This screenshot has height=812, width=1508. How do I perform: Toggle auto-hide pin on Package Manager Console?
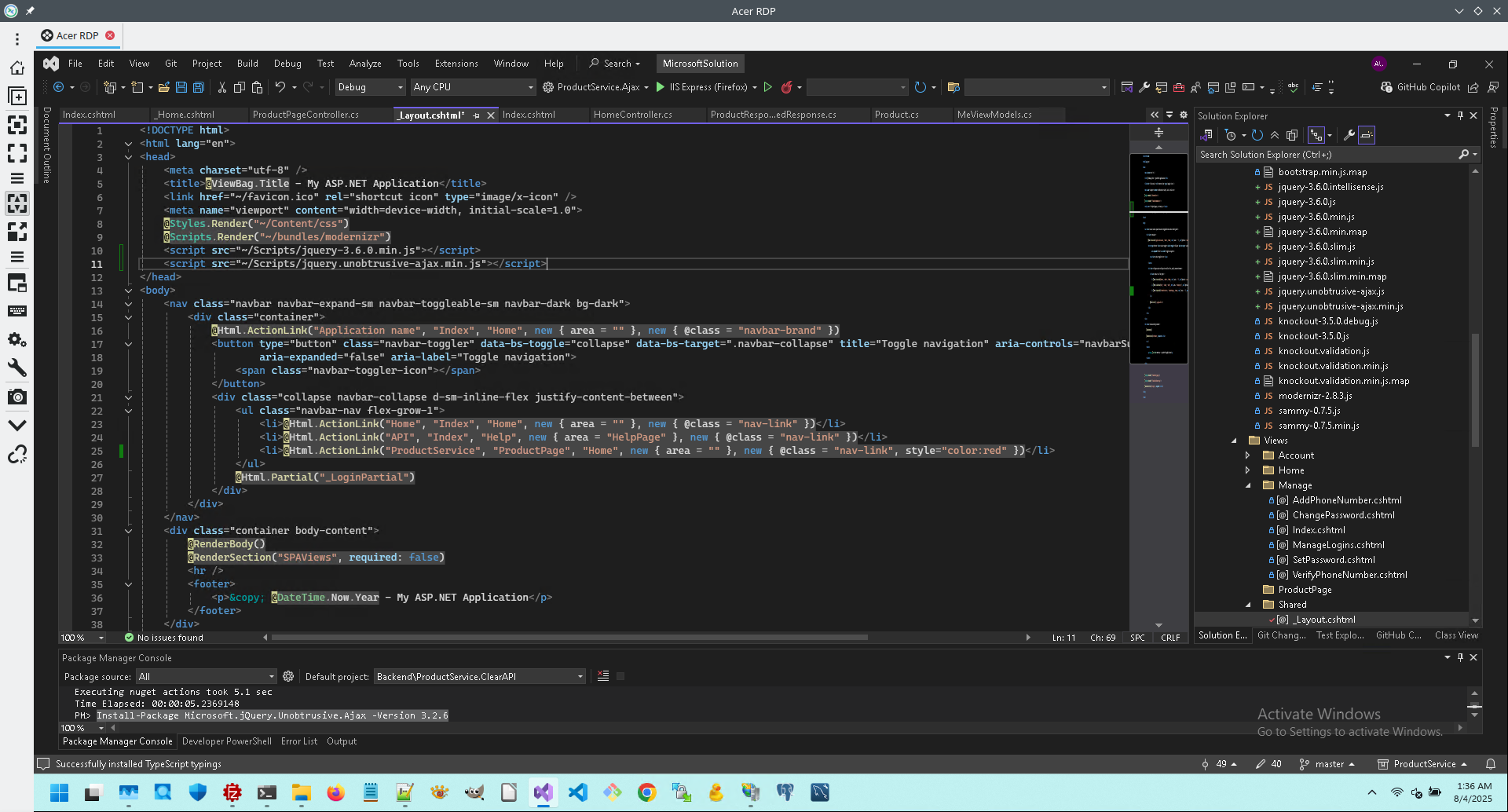[1460, 657]
